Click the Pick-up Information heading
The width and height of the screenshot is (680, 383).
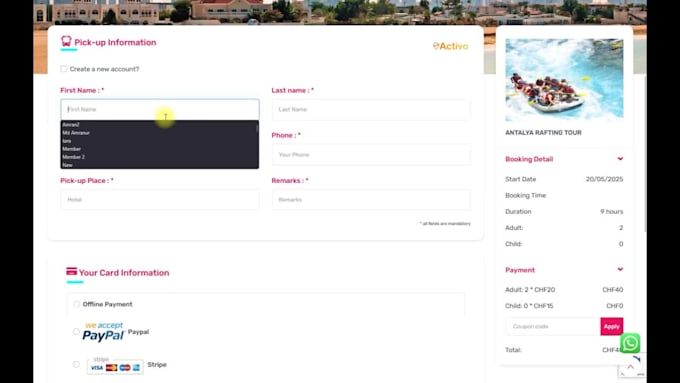tap(115, 43)
